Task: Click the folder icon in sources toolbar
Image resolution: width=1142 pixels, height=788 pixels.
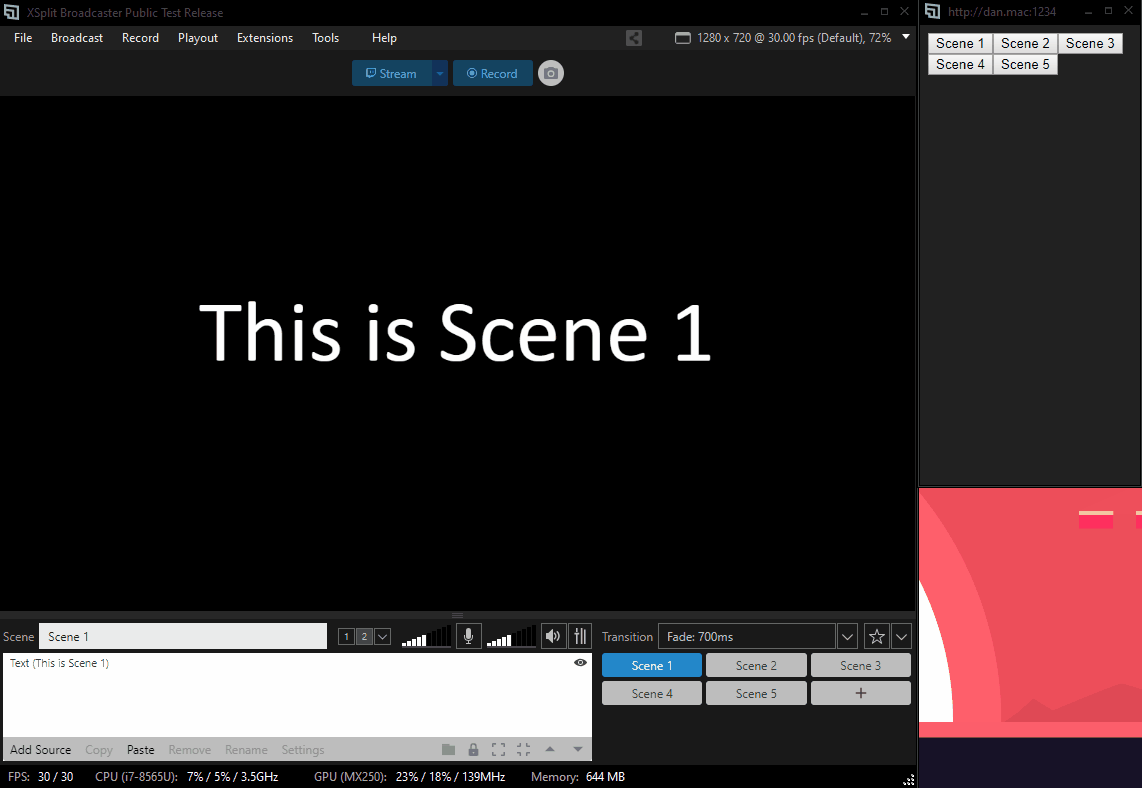Action: pos(449,749)
